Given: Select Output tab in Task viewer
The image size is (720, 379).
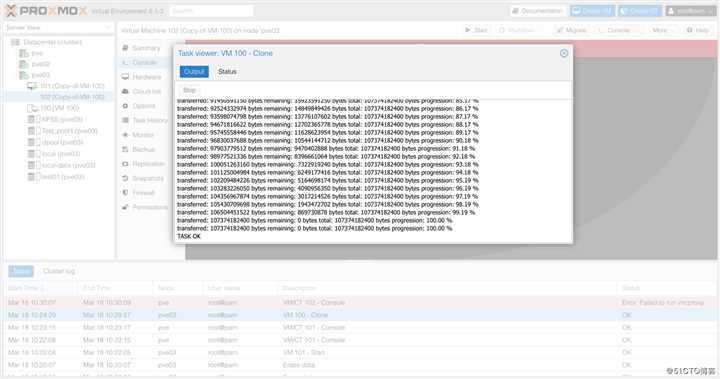Looking at the screenshot, I should click(194, 72).
